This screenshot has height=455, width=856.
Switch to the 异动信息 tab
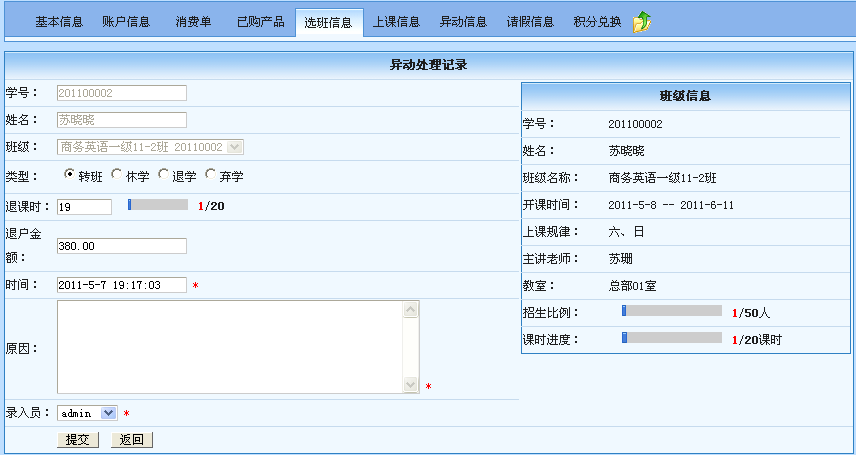pyautogui.click(x=463, y=22)
